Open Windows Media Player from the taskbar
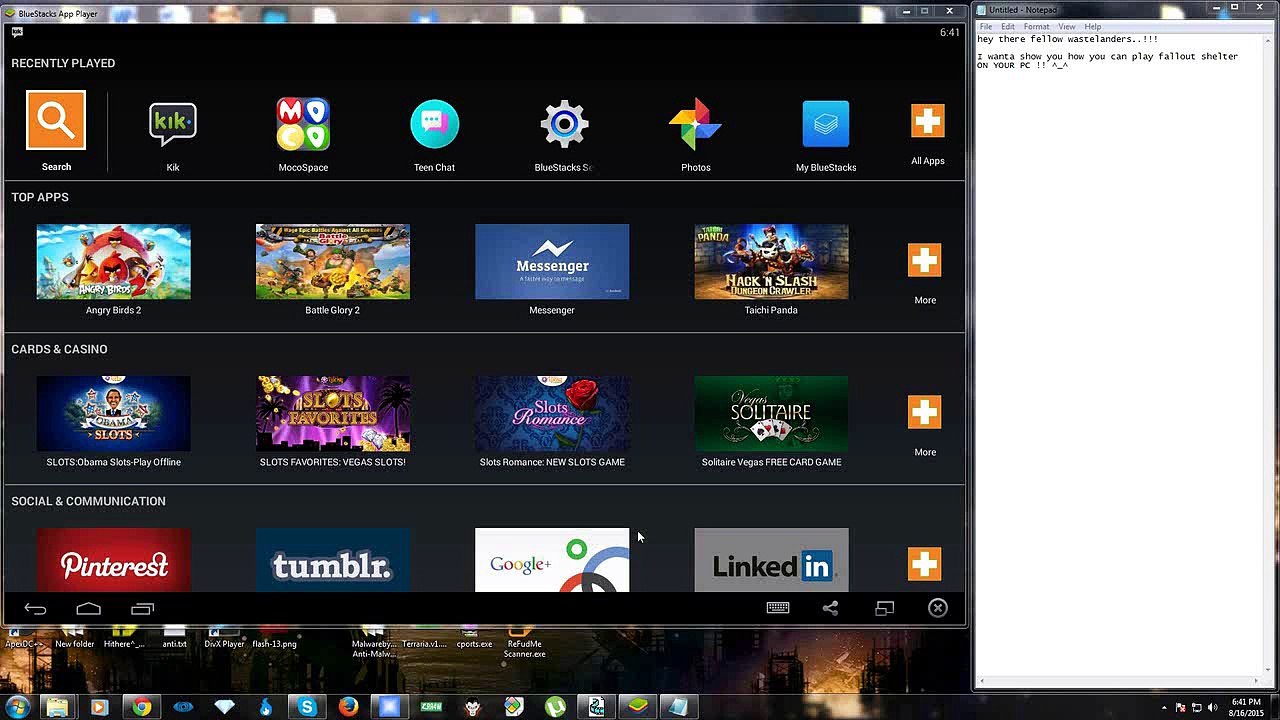1280x720 pixels. [x=99, y=707]
